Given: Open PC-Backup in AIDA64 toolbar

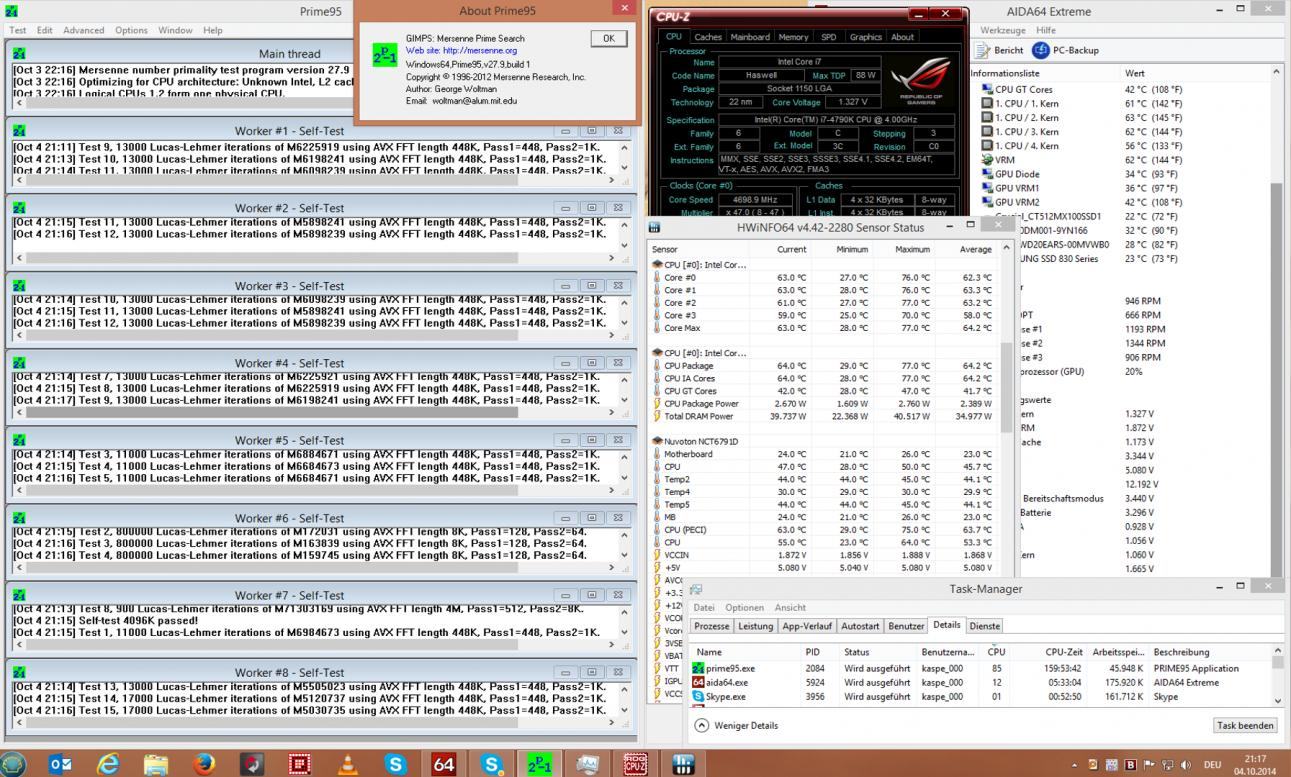Looking at the screenshot, I should (x=1066, y=50).
